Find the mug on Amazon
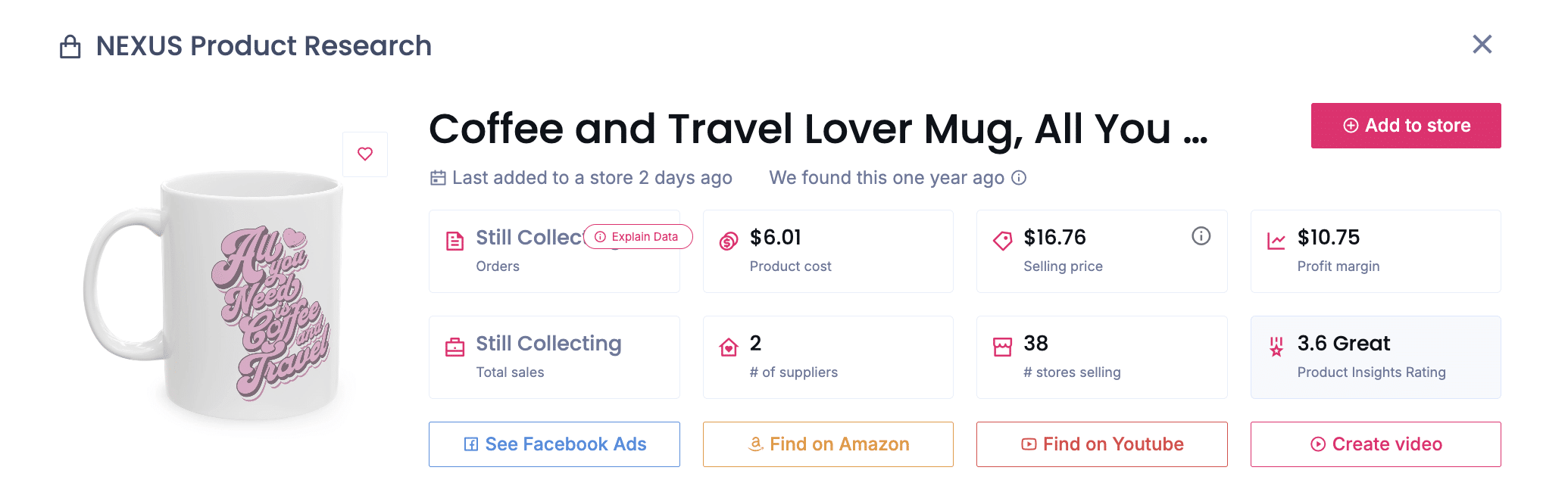The image size is (1568, 486). point(827,444)
